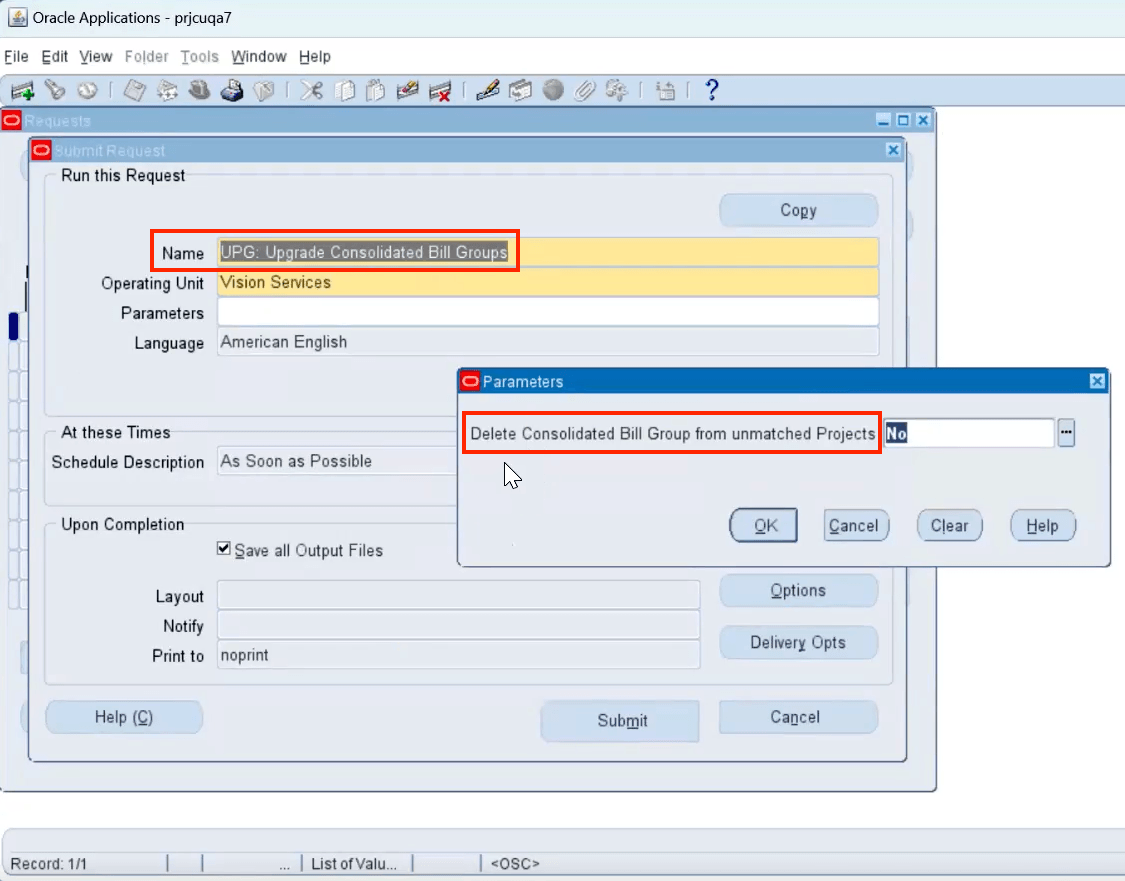The image size is (1125, 881).
Task: Click the Find flashlight toolbar icon
Action: [55, 90]
